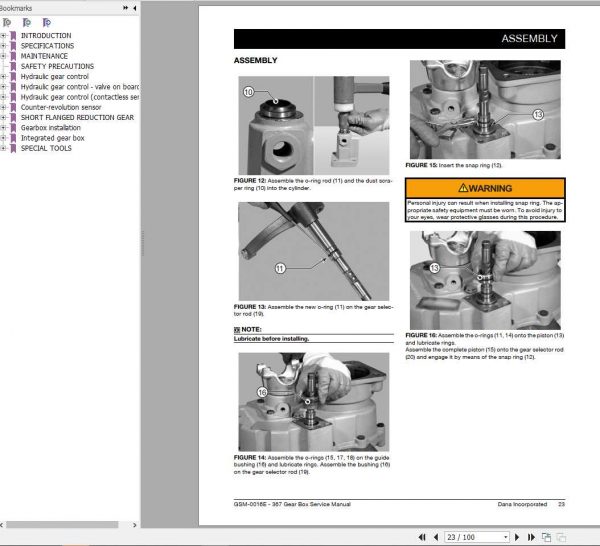Click the previous view icon beside last-page arrow
This screenshot has height=546, width=600.
546,537
